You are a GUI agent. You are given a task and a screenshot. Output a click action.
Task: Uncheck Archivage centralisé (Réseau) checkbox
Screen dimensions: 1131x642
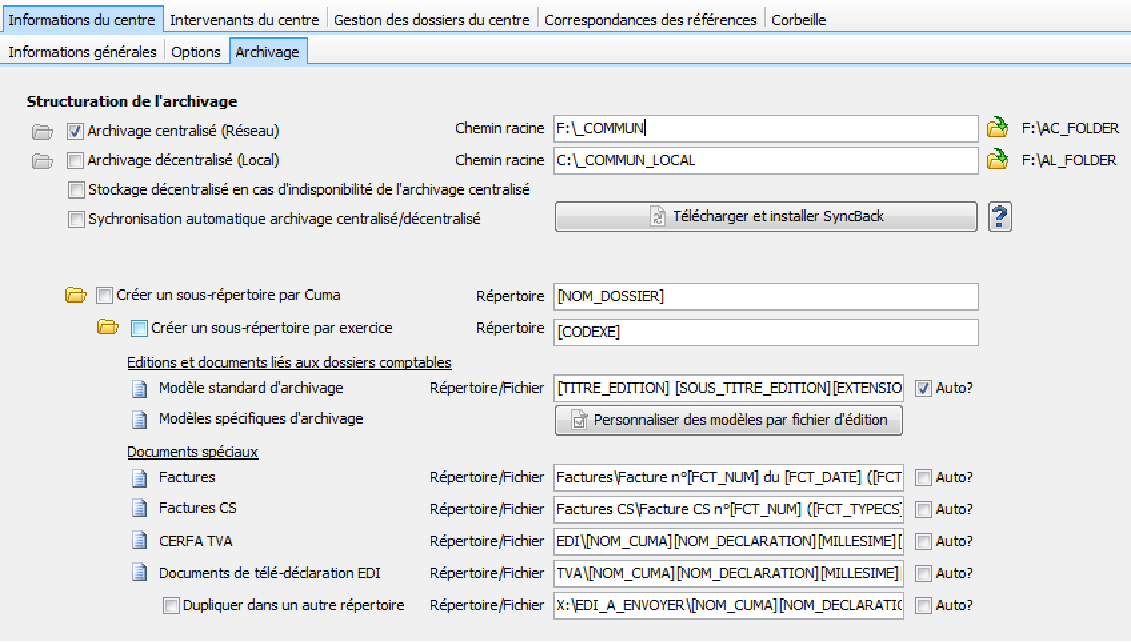[x=75, y=131]
